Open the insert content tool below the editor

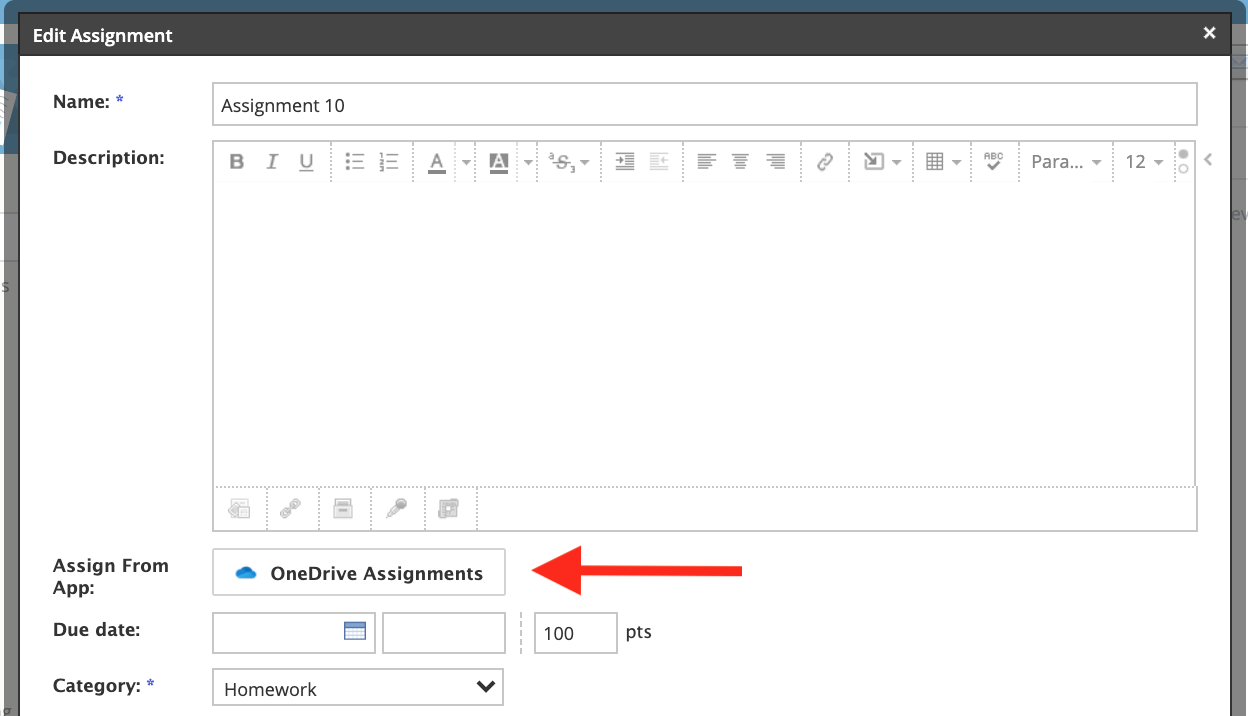tap(239, 509)
